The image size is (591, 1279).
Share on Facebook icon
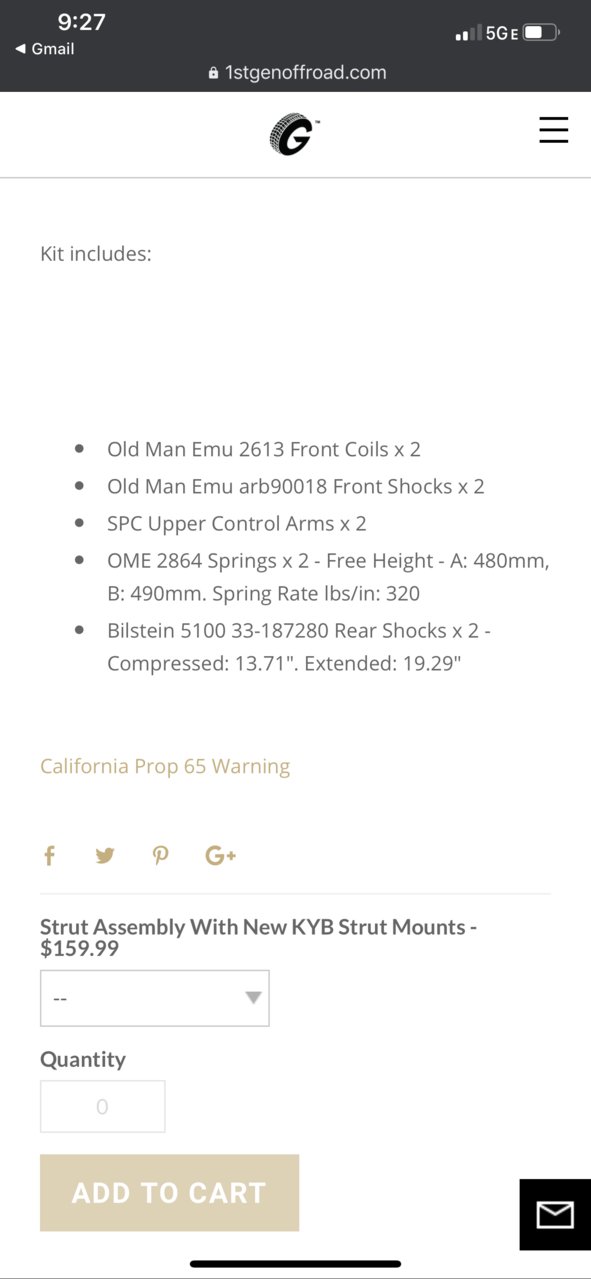tap(49, 855)
